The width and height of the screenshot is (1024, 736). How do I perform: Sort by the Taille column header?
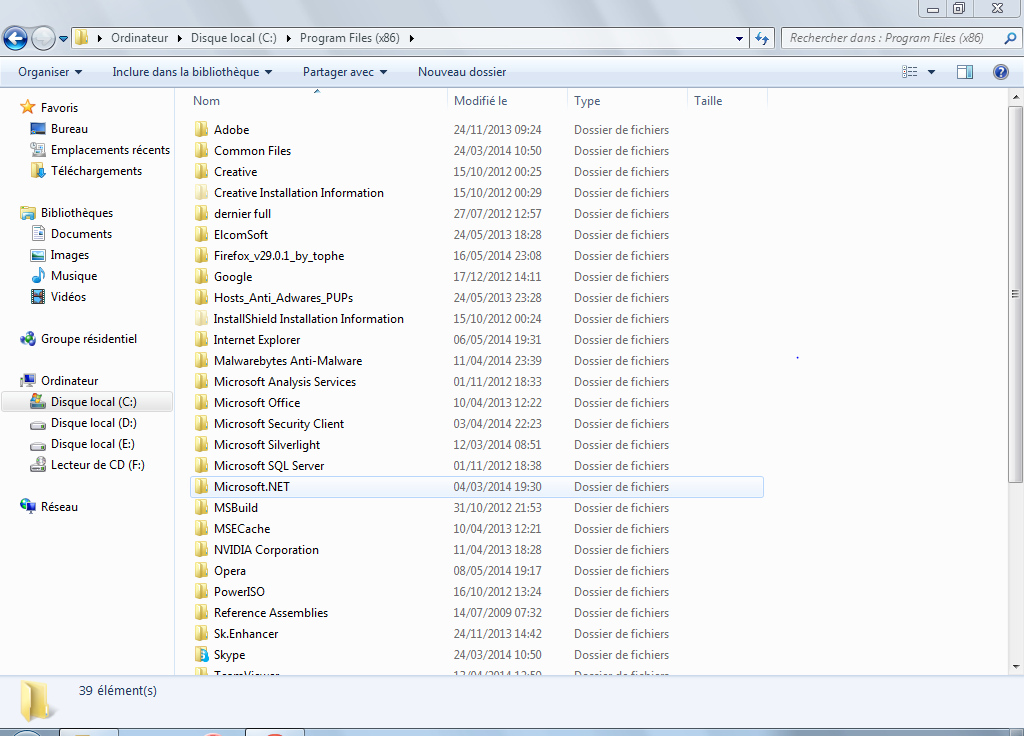click(728, 101)
